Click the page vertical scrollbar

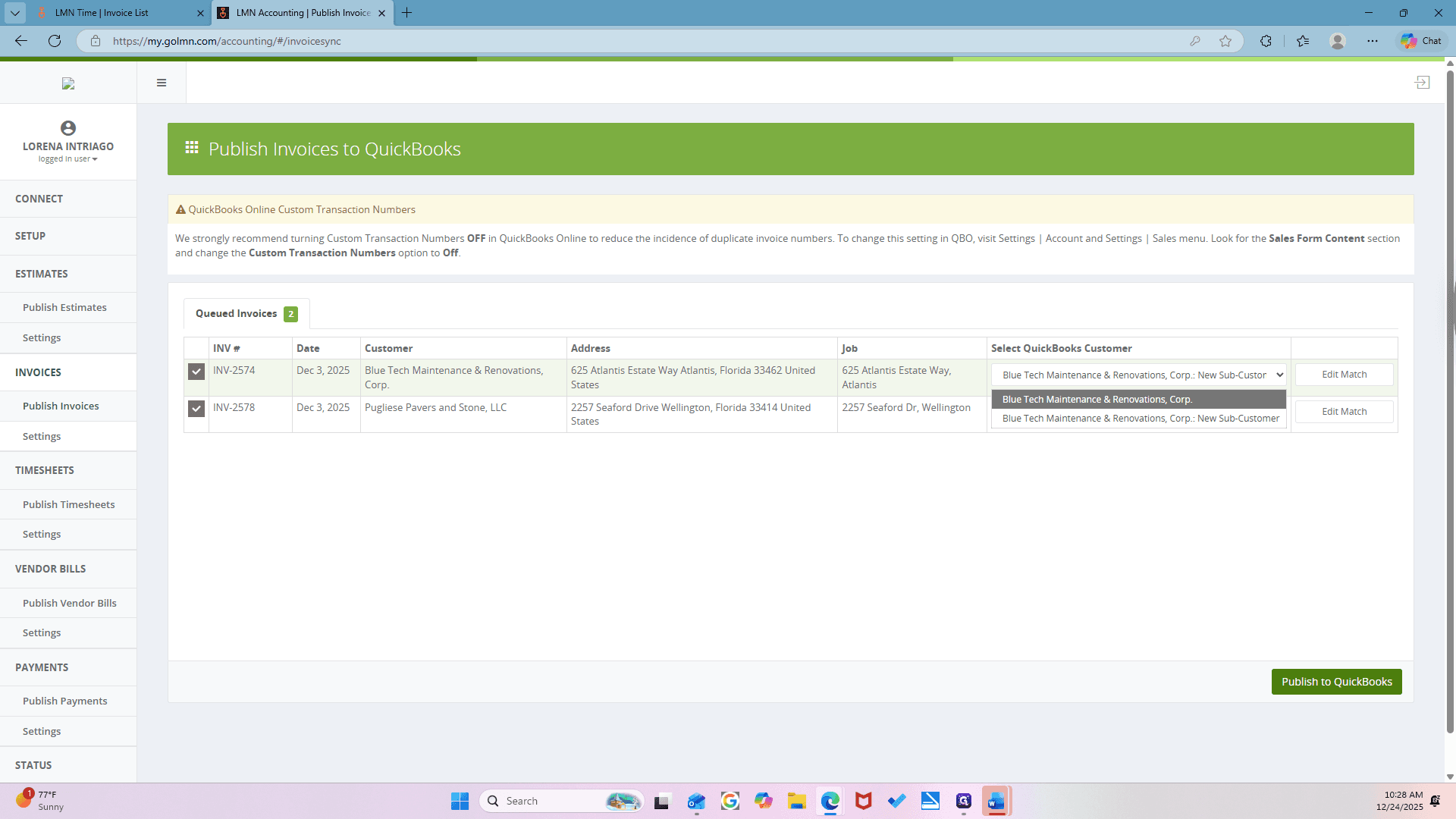[x=1450, y=402]
